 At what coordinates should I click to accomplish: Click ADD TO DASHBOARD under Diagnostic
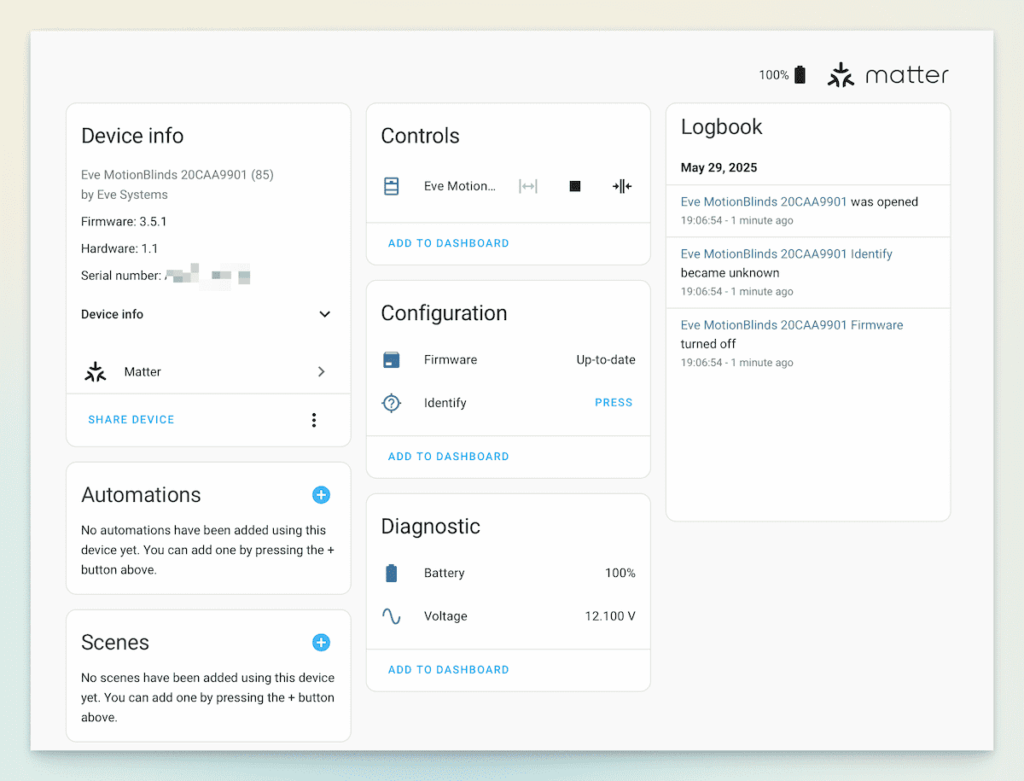tap(448, 669)
